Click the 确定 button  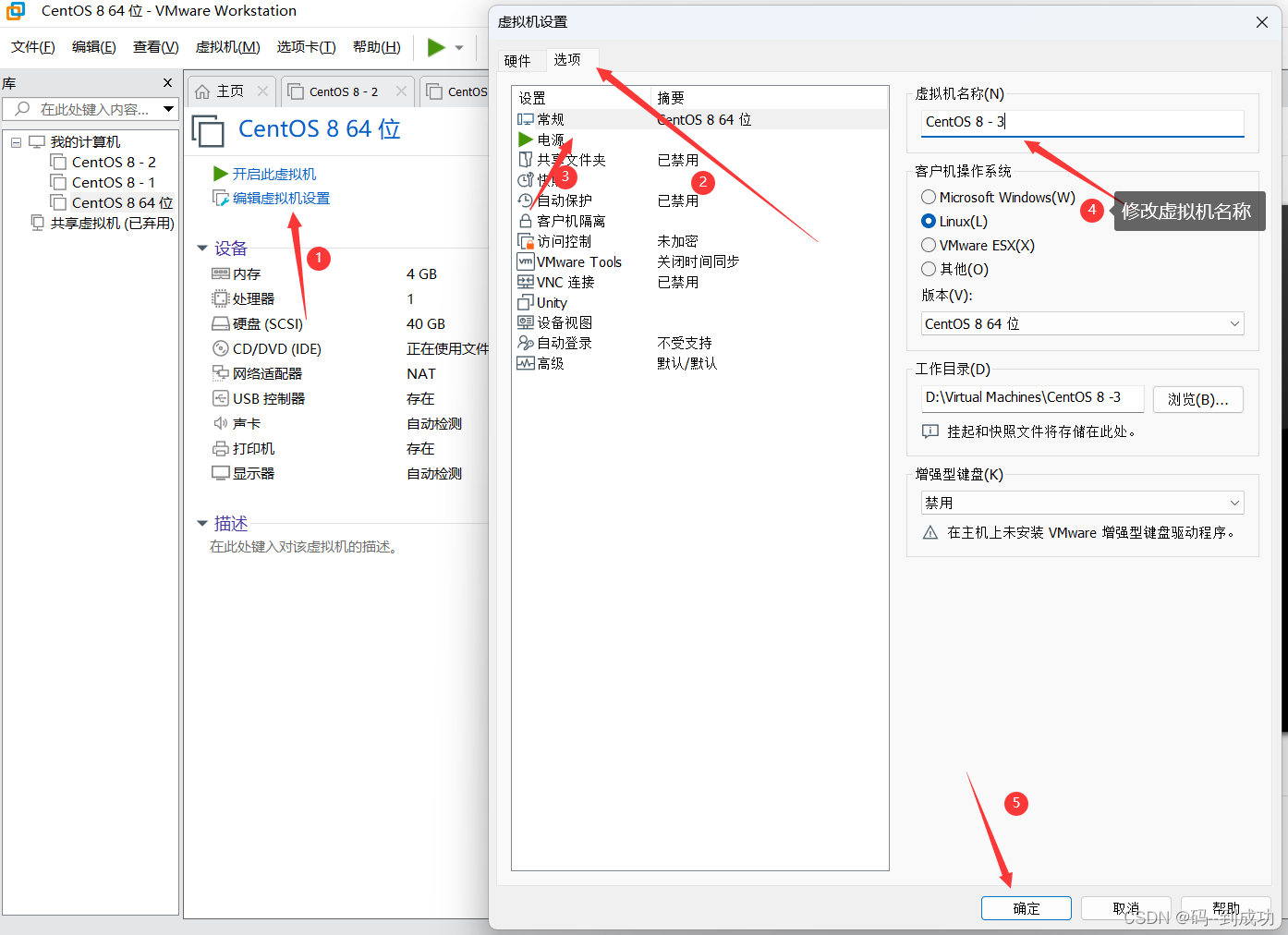pos(1027,908)
